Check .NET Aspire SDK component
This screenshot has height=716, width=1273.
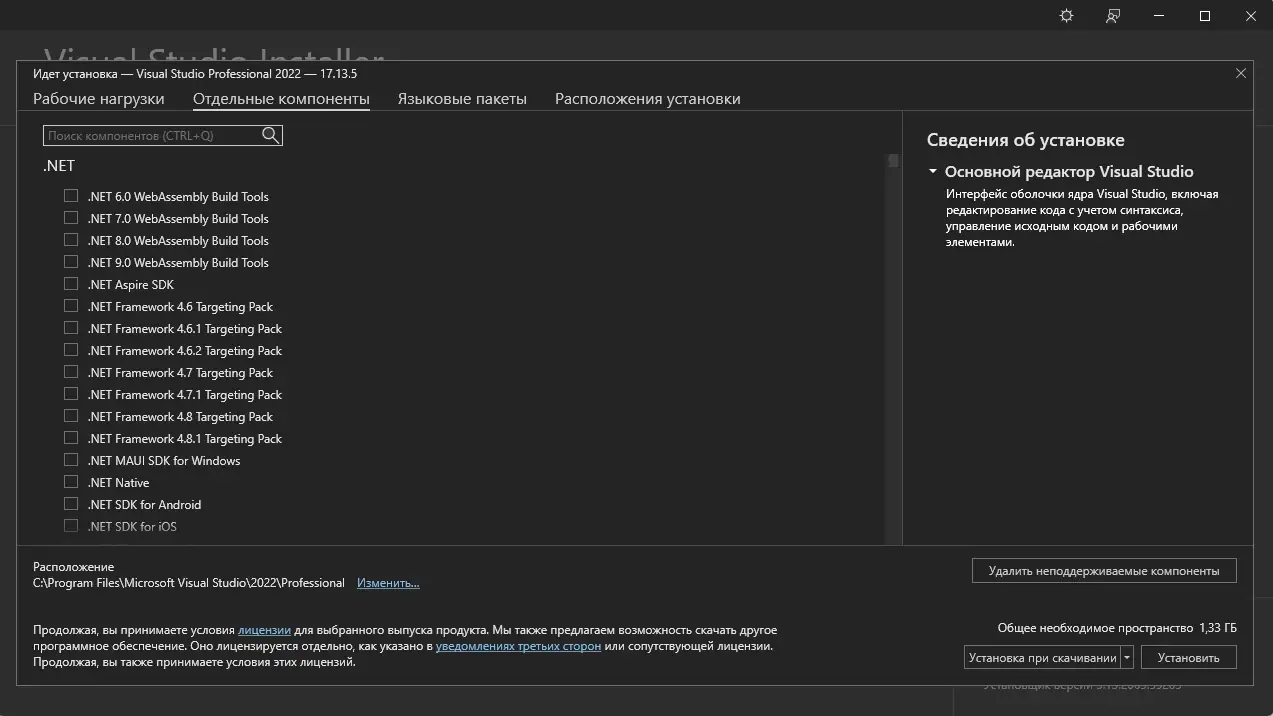coord(71,284)
